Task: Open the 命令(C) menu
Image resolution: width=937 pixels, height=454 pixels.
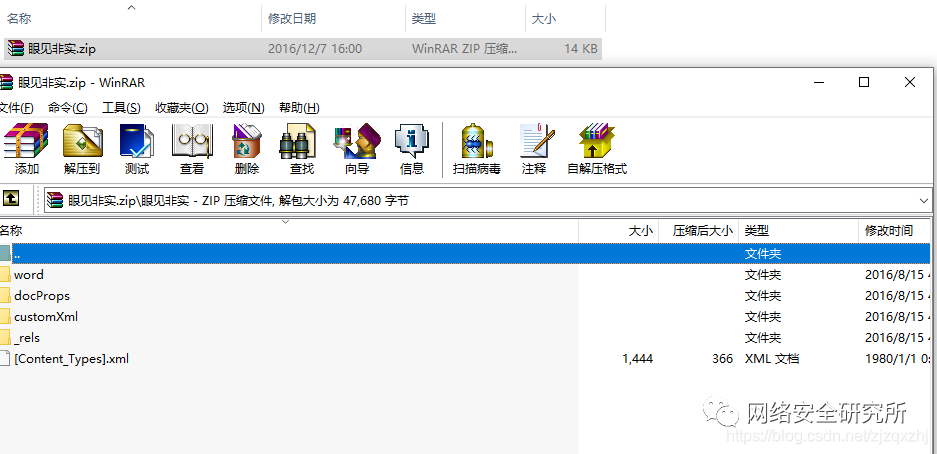Action: pos(68,108)
